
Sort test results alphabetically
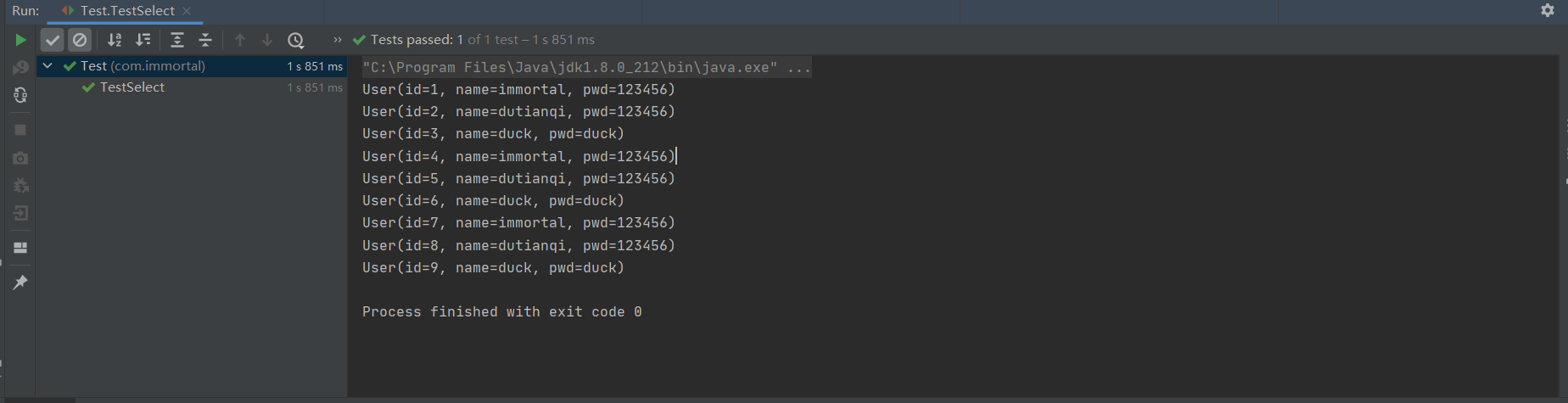coord(115,40)
